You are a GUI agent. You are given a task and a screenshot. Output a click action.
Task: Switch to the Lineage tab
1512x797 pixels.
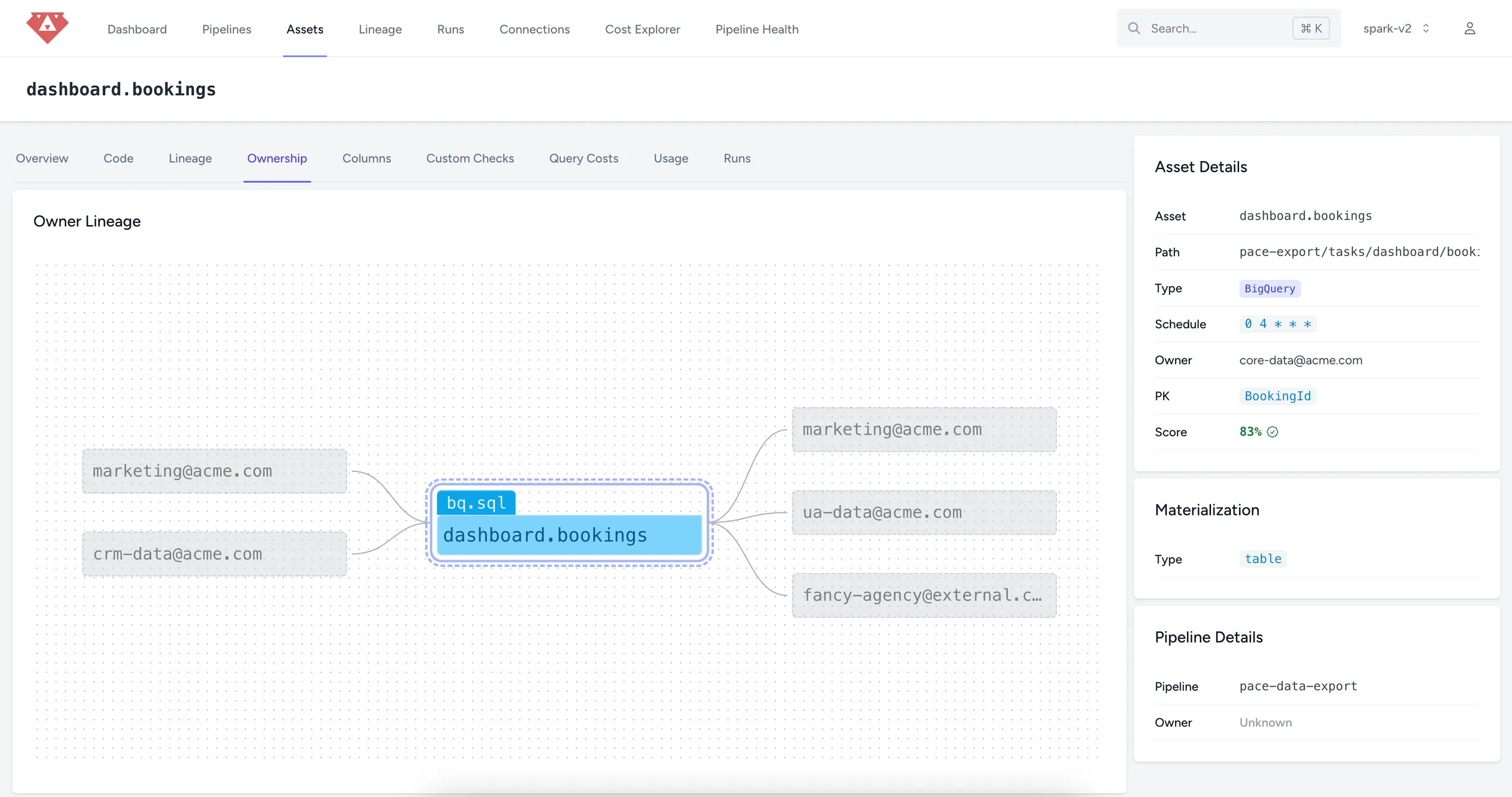(x=190, y=158)
